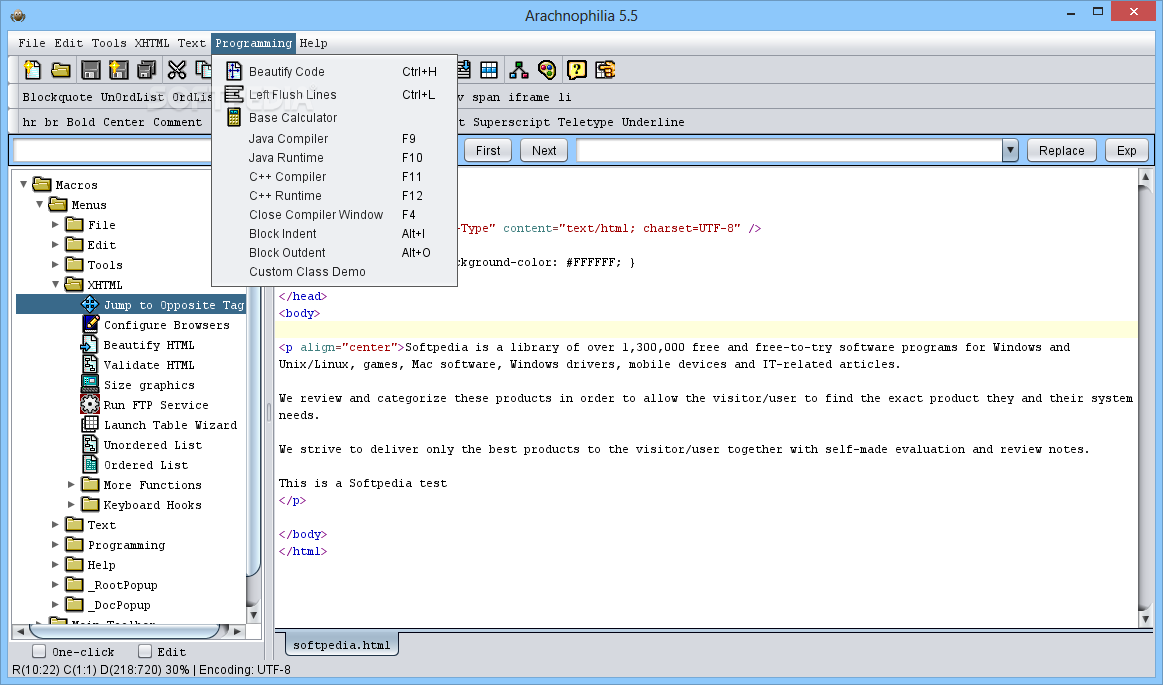1163x685 pixels.
Task: Click the Encoding: UTF-8 status text
Action: (245, 669)
